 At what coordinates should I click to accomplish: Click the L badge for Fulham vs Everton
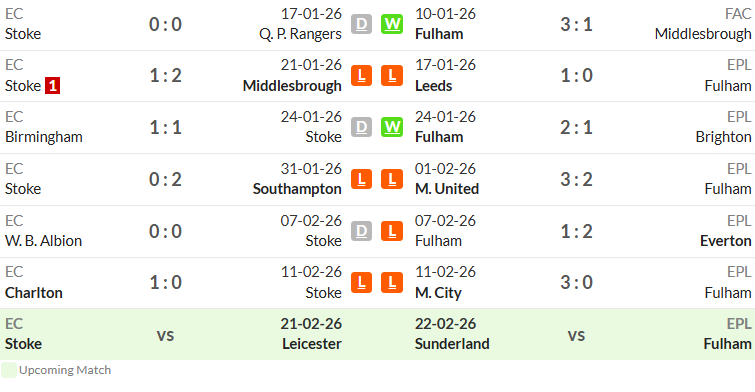(x=392, y=231)
